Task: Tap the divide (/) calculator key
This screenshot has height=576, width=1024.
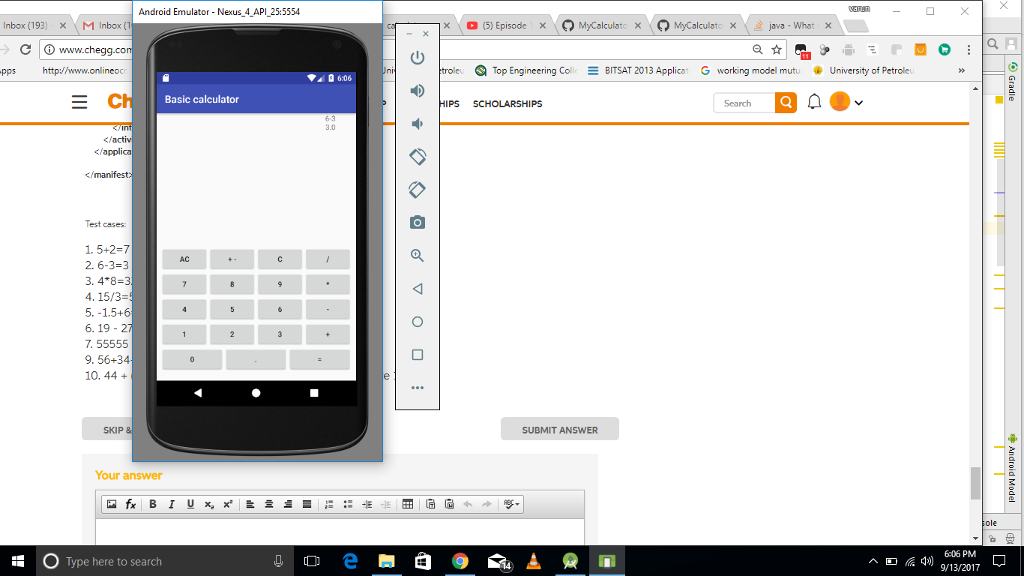Action: [x=327, y=259]
